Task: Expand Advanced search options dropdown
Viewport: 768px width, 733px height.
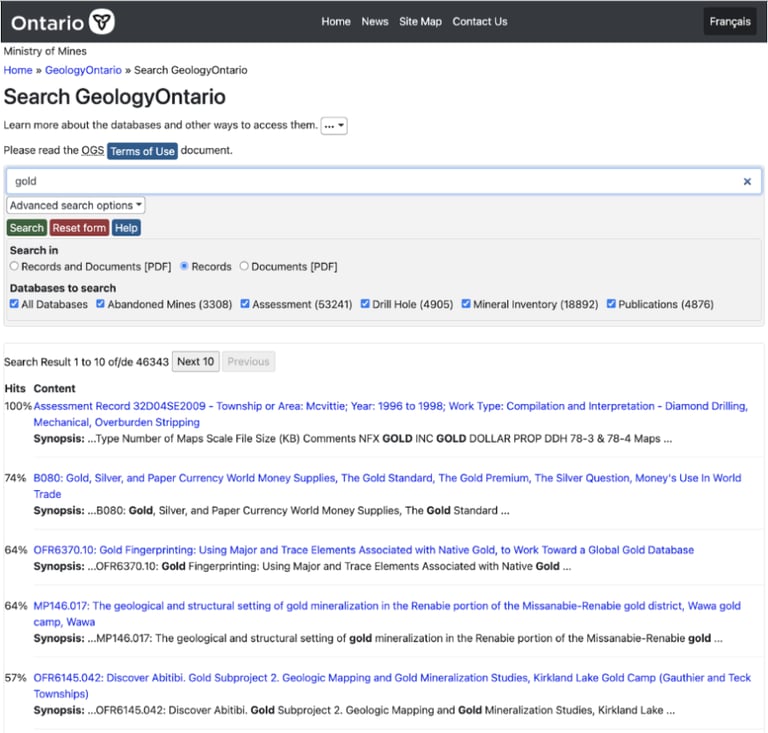Action: (x=75, y=205)
